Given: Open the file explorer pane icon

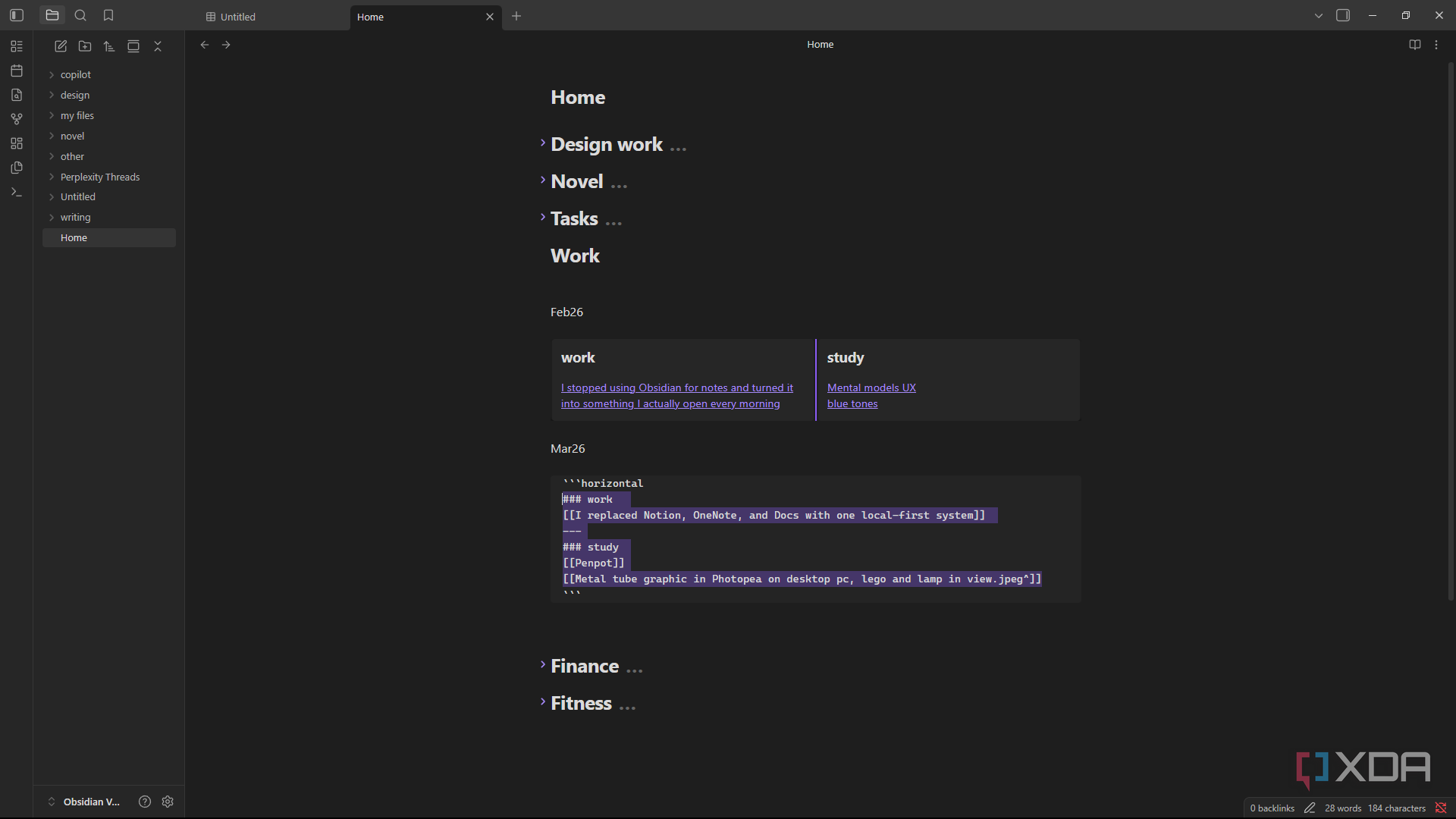Looking at the screenshot, I should (x=52, y=15).
